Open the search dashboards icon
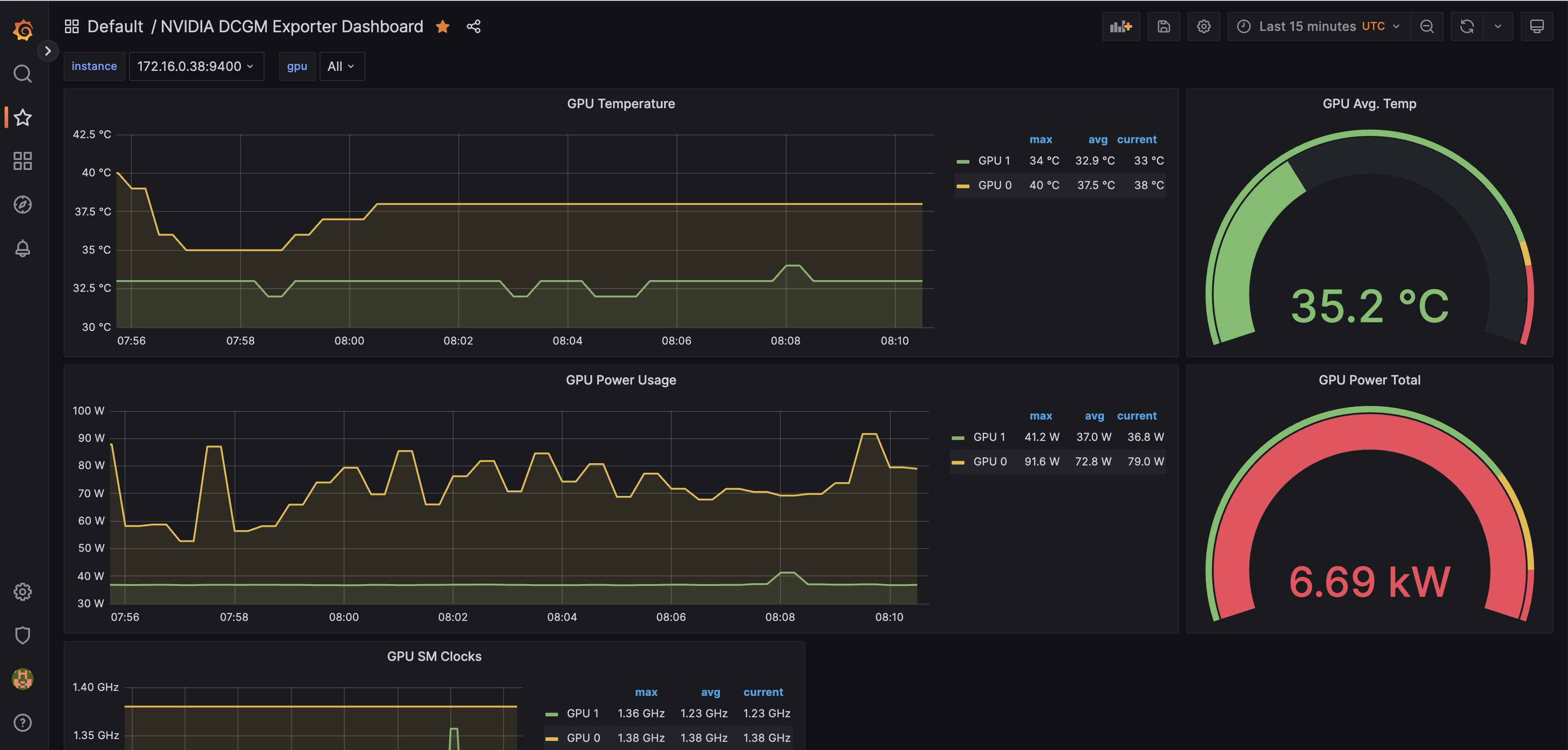This screenshot has height=750, width=1568. click(23, 74)
